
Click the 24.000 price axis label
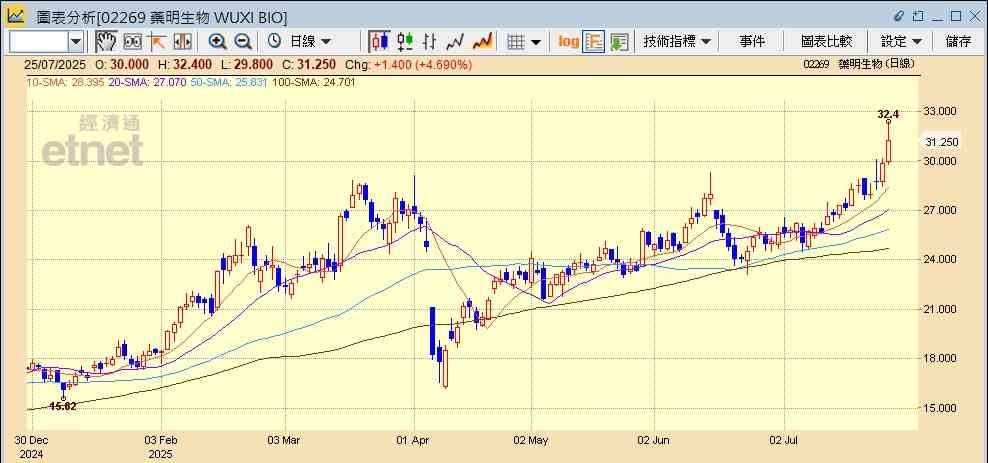point(940,259)
